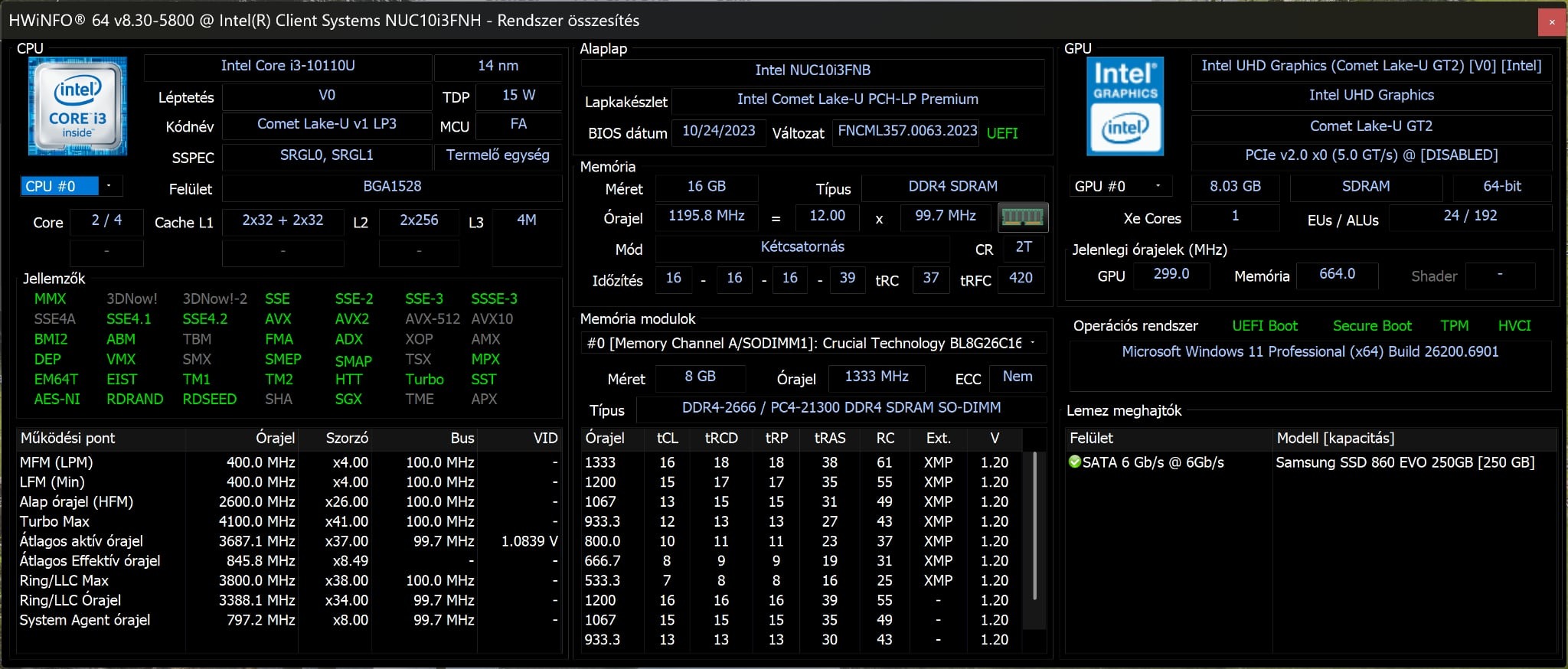Click the Samsung SSD 860 EVO 250GB entry
Image resolution: width=1568 pixels, height=669 pixels.
(1405, 462)
